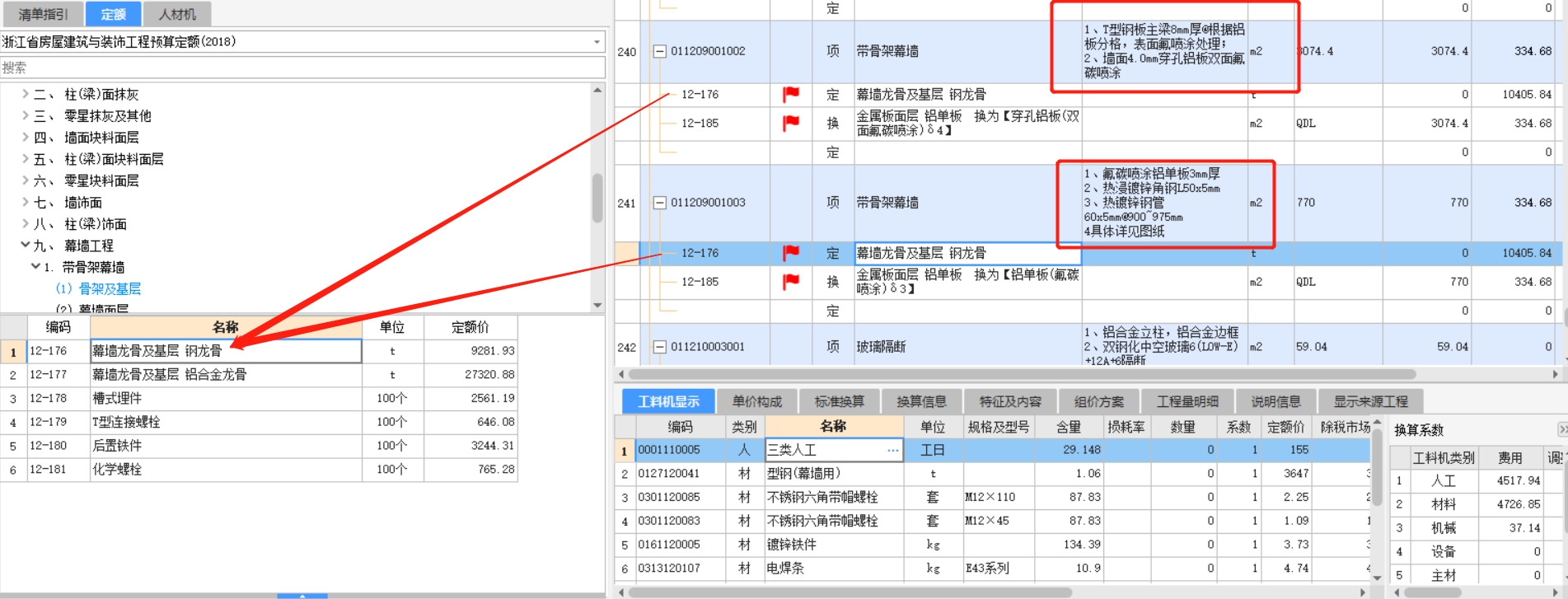Viewport: 1568px width, 599px height.
Task: Click the 定额价 column header in quota list
Action: pos(470,327)
